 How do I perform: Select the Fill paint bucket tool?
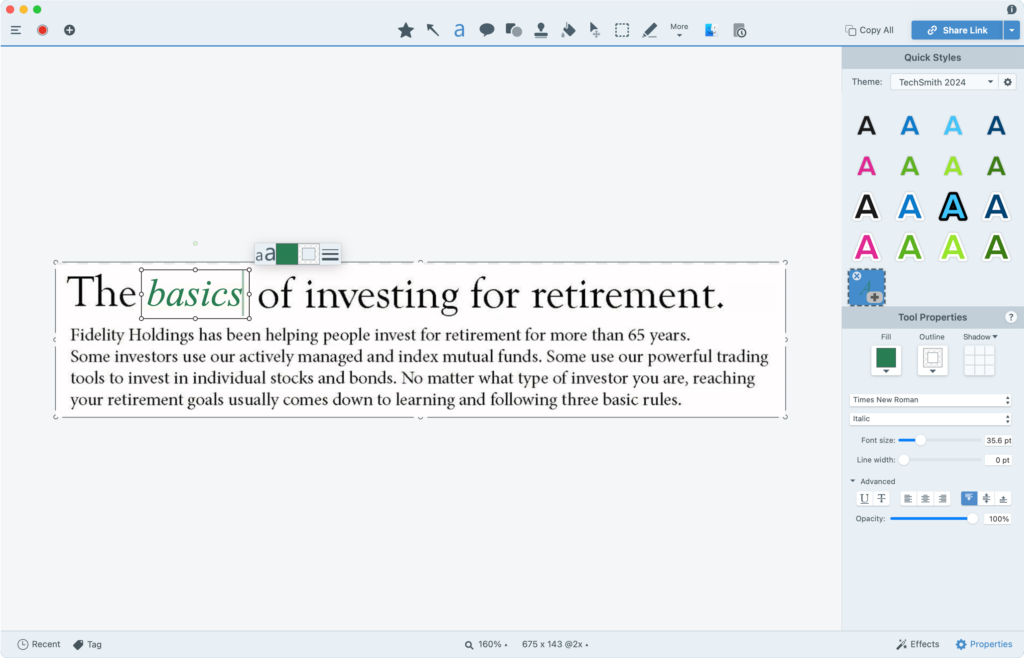pos(568,30)
